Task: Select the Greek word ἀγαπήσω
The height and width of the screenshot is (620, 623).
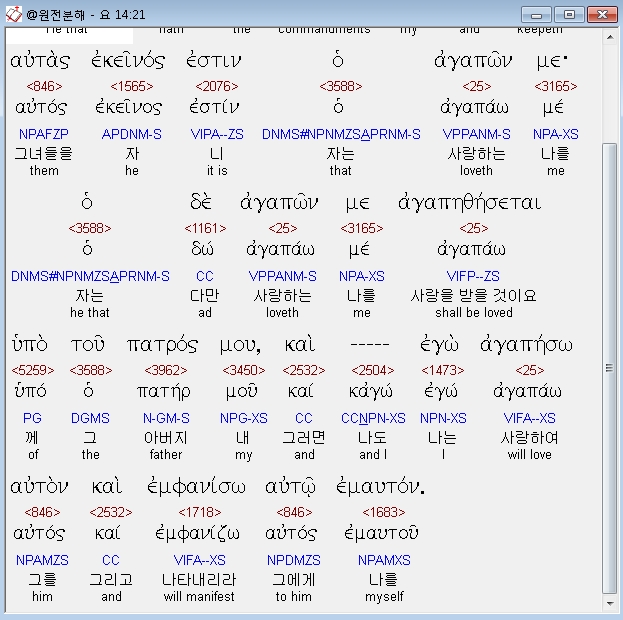Action: [526, 345]
